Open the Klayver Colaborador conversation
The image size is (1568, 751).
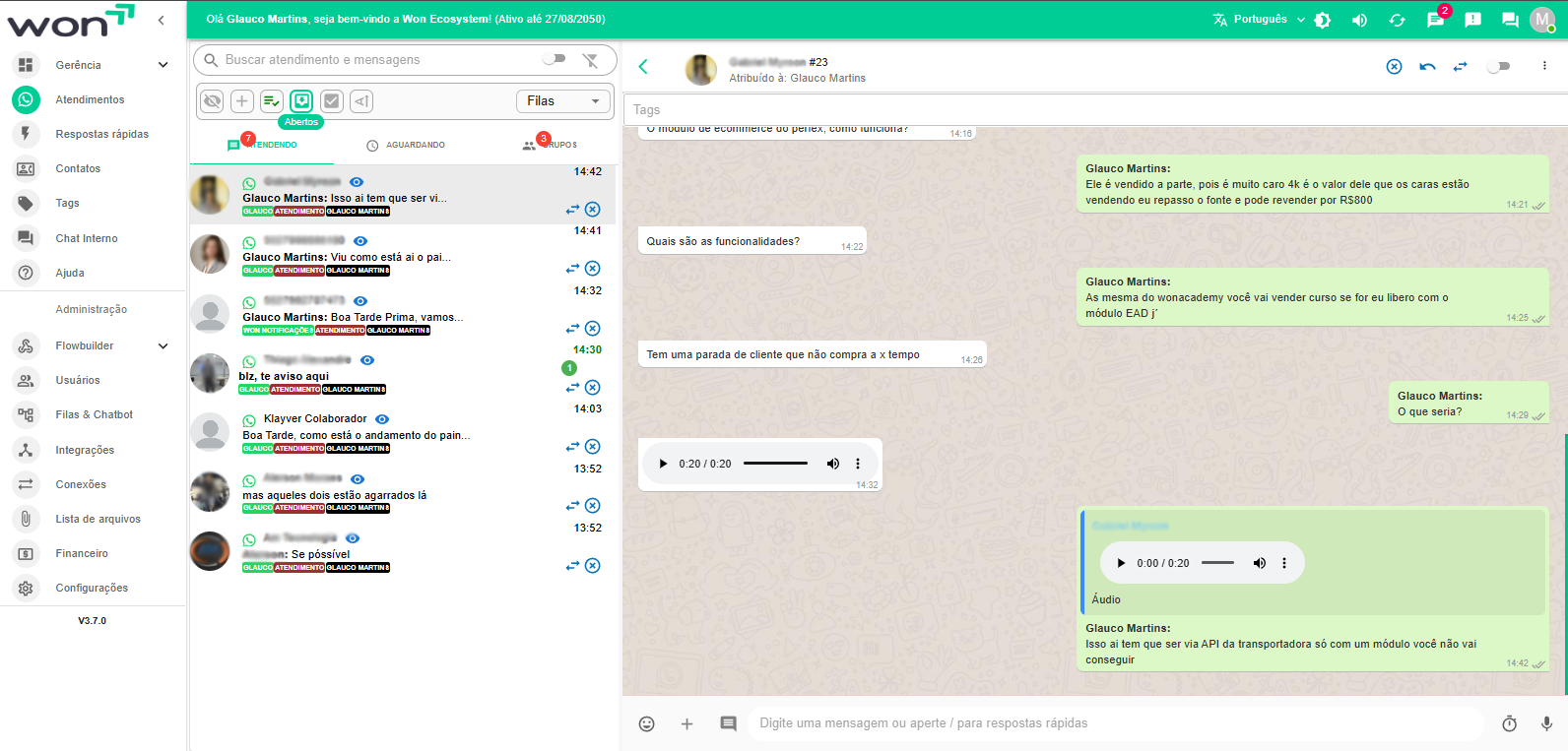[x=402, y=432]
